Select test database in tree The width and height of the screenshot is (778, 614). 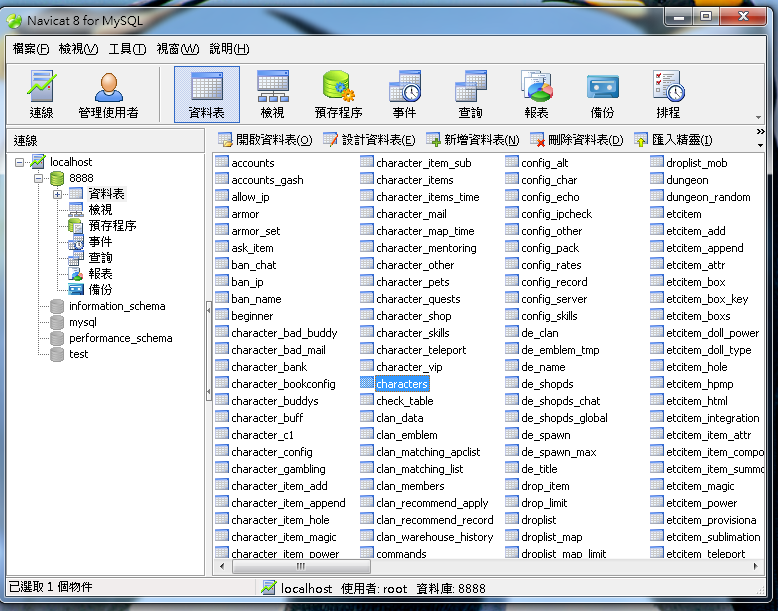pos(78,354)
